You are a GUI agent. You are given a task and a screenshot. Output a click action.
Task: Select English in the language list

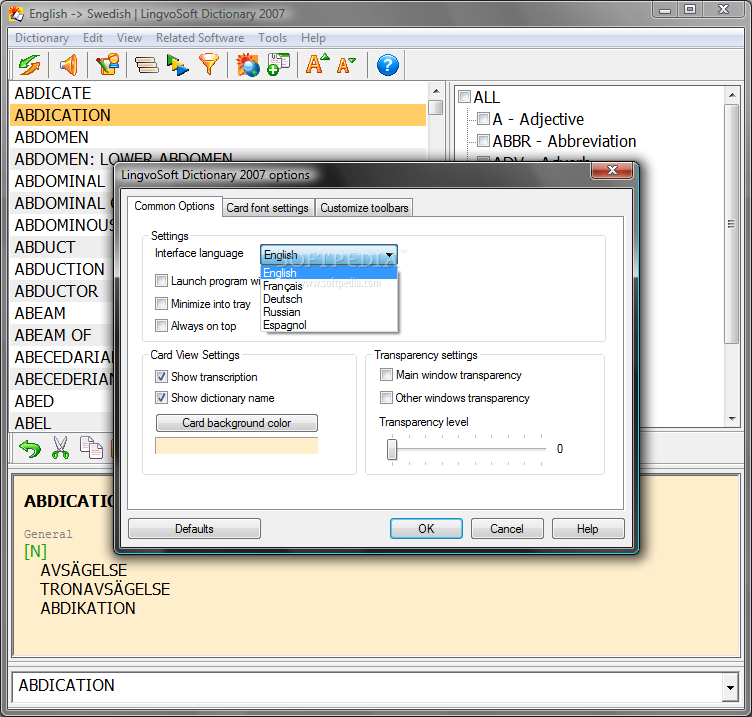pos(329,273)
